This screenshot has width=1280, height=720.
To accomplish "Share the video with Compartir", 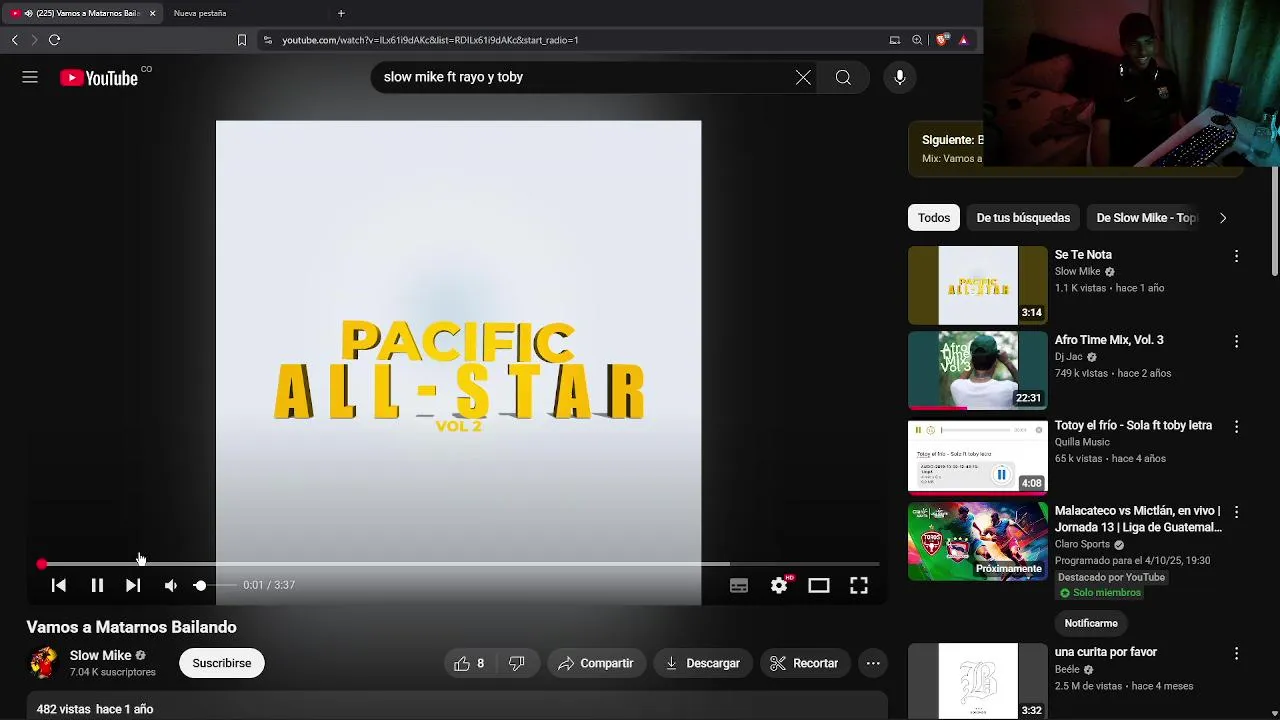I will coord(596,663).
